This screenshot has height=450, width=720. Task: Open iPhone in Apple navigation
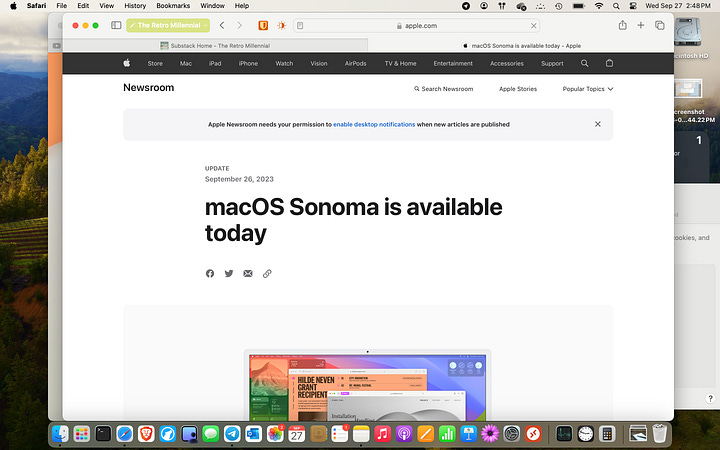pos(248,63)
